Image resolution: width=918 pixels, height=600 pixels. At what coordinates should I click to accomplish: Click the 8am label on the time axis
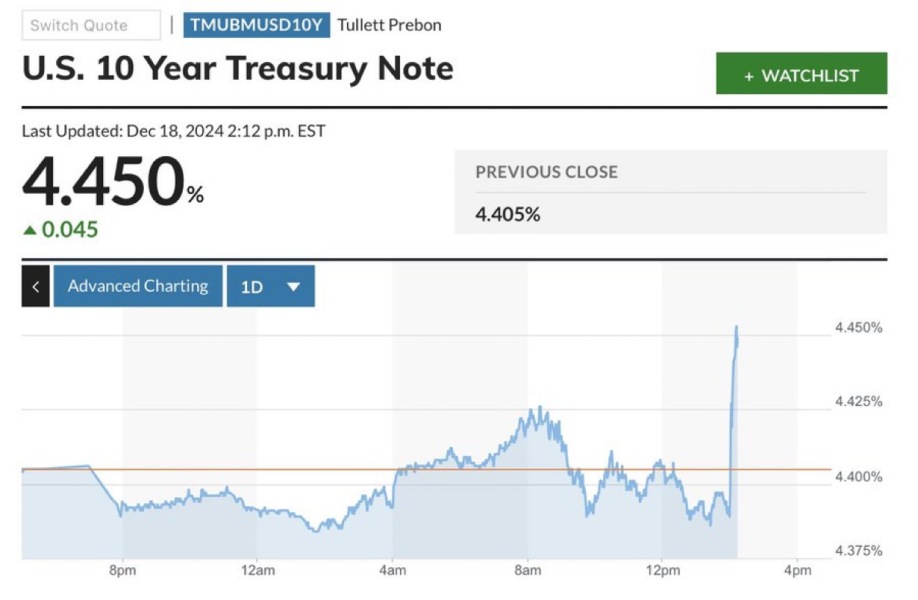point(530,571)
